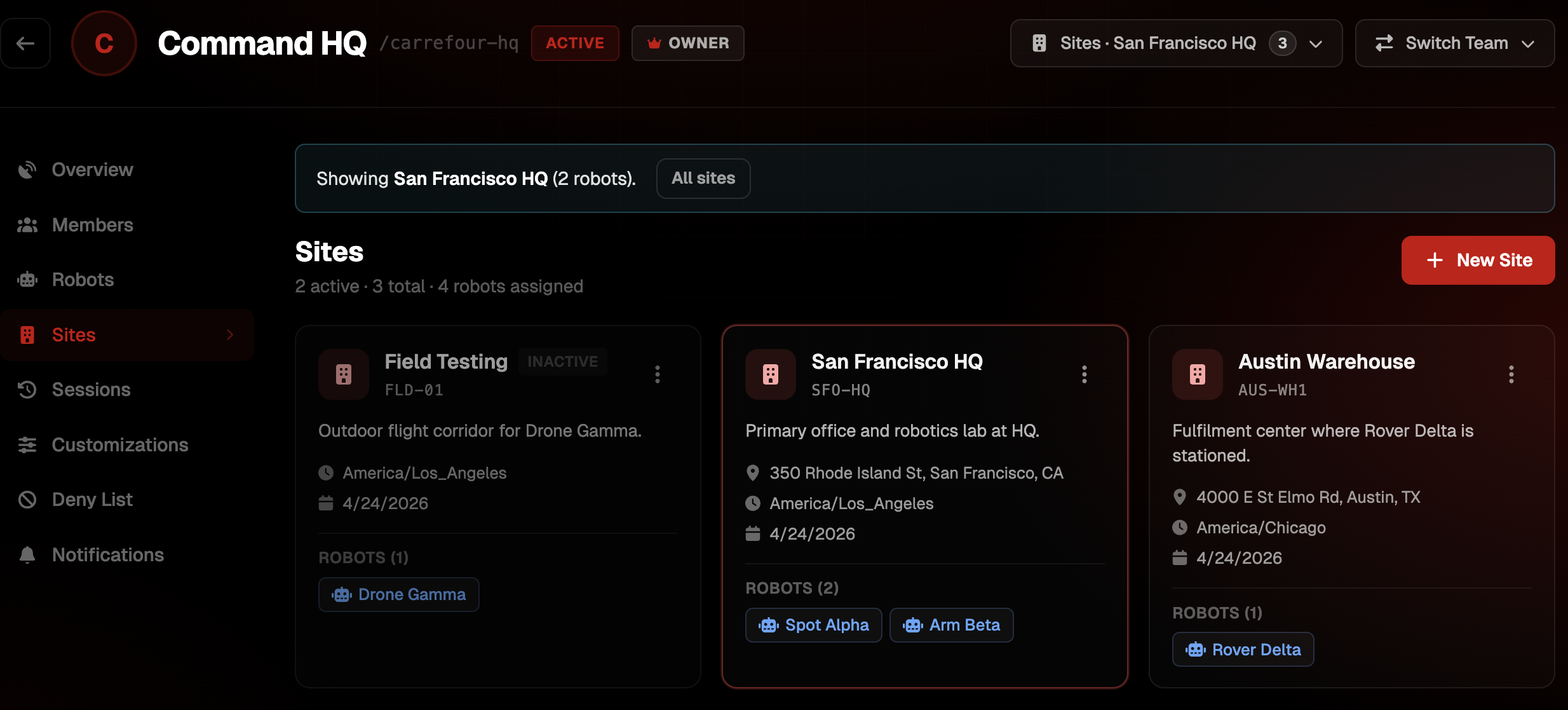This screenshot has height=710, width=1568.
Task: Open Deny List from sidebar
Action: click(x=92, y=500)
